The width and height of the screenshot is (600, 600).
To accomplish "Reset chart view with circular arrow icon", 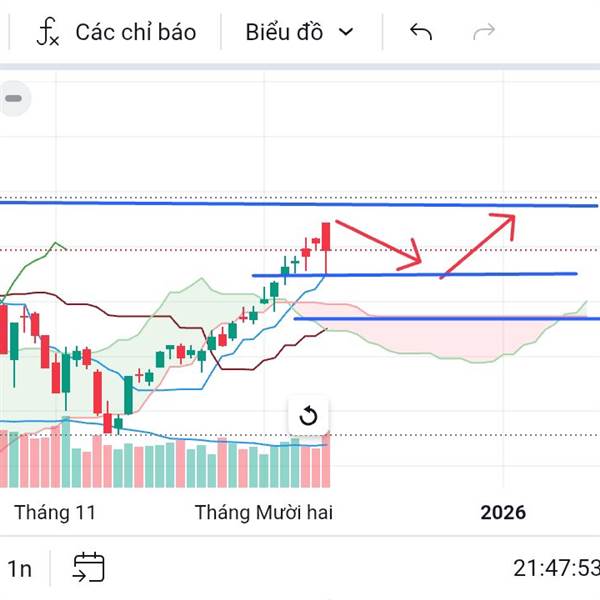I will (308, 416).
